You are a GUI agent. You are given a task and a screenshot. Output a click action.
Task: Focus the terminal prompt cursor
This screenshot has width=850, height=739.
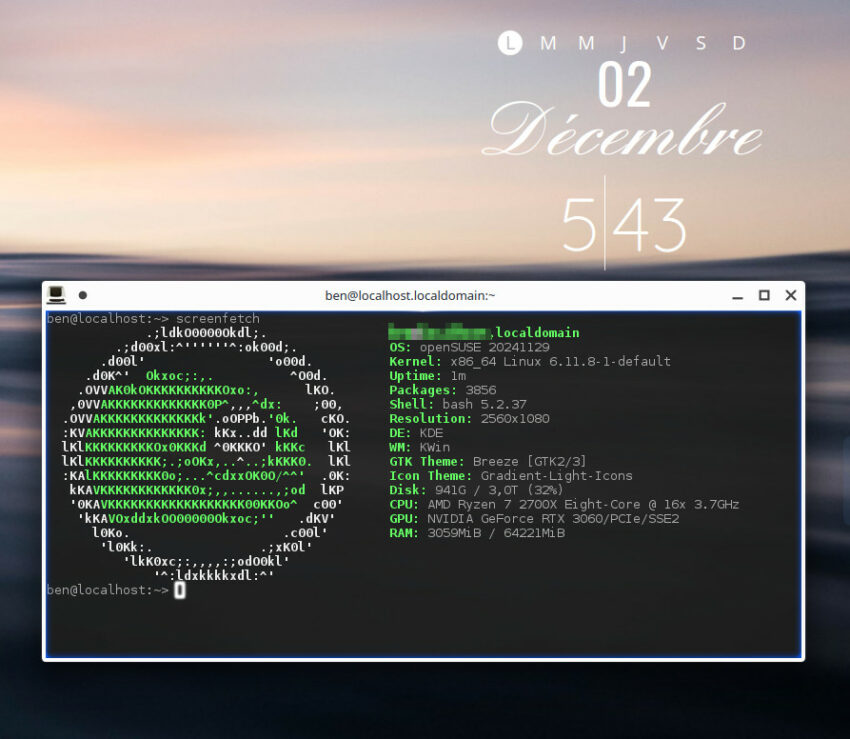[x=179, y=590]
